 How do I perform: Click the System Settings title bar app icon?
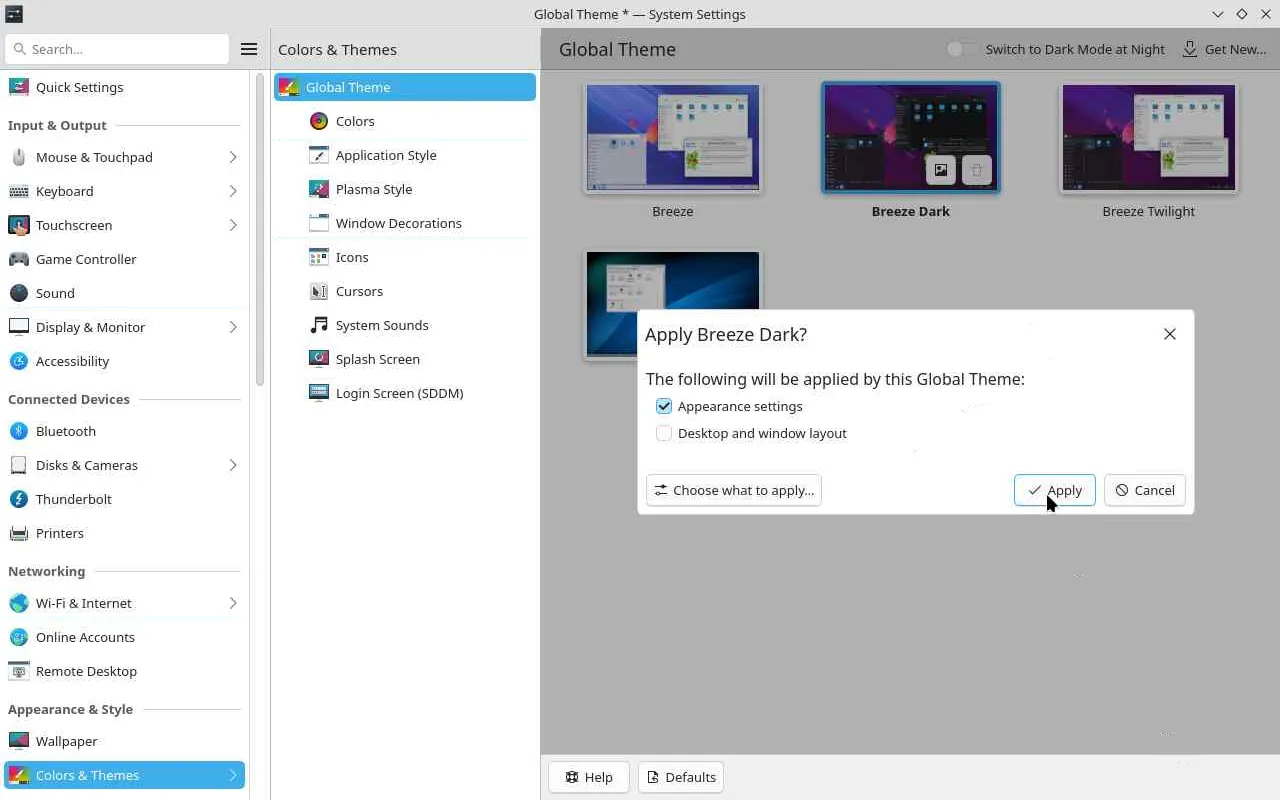[x=13, y=14]
